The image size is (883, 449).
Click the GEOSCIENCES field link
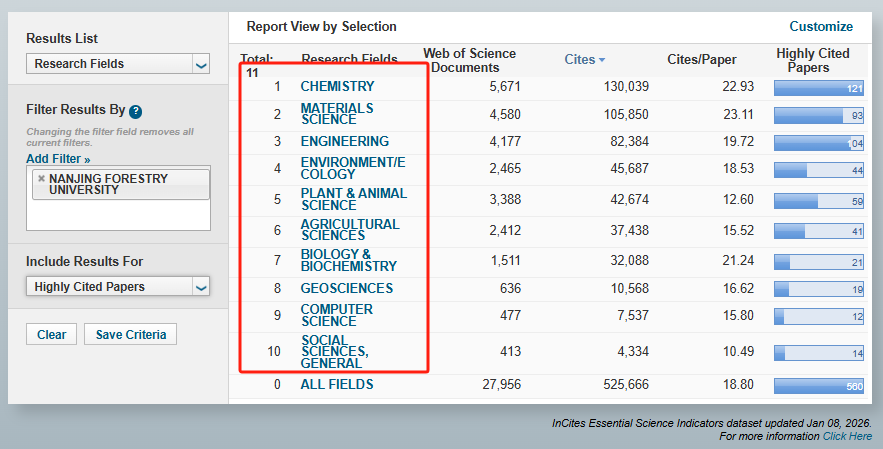tap(346, 289)
